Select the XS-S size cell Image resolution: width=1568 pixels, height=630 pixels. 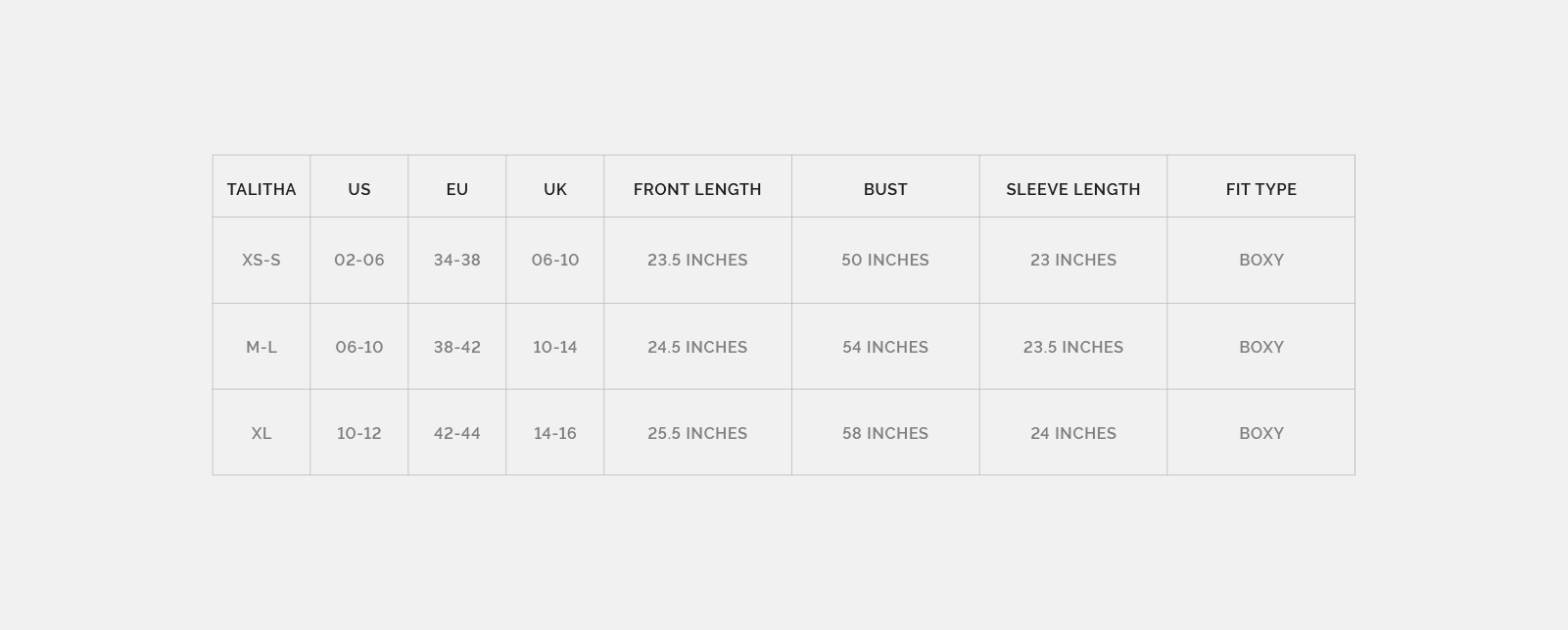pyautogui.click(x=261, y=260)
